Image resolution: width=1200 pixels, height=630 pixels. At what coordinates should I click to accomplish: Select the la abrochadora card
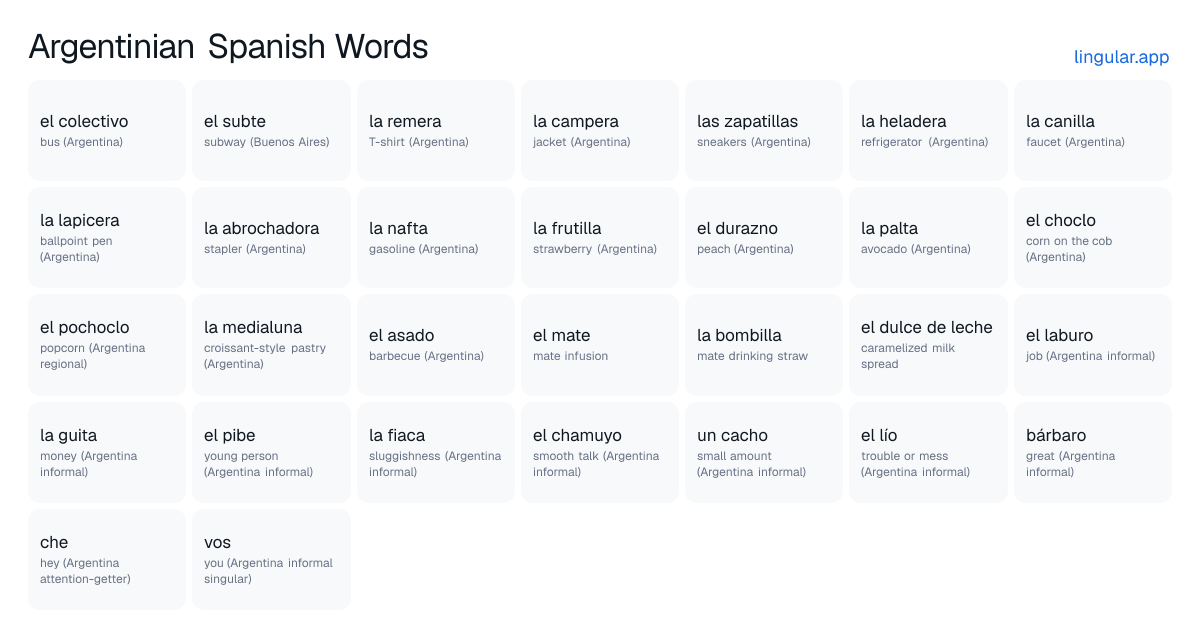[x=271, y=238]
